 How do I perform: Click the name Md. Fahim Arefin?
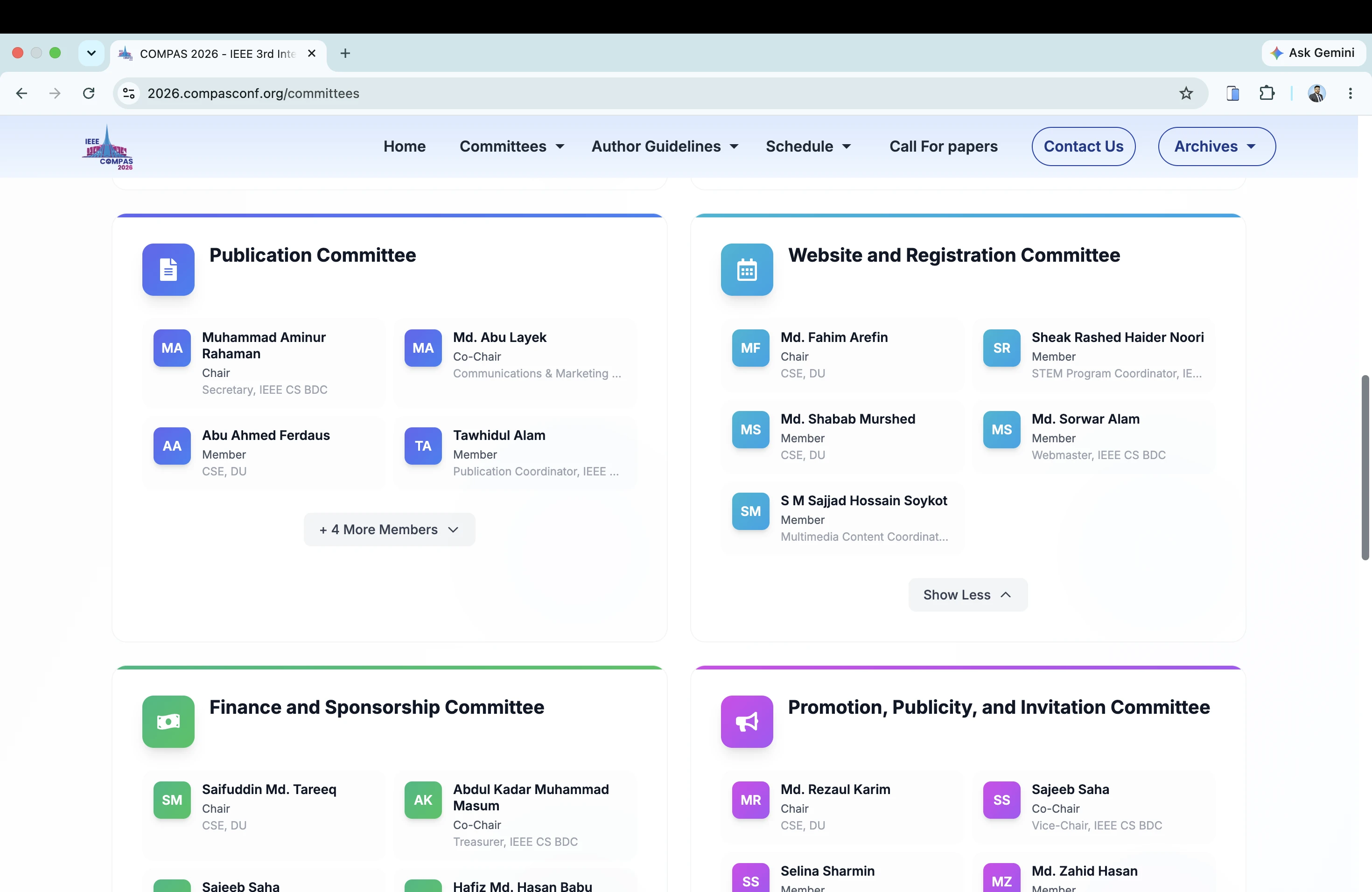point(833,338)
